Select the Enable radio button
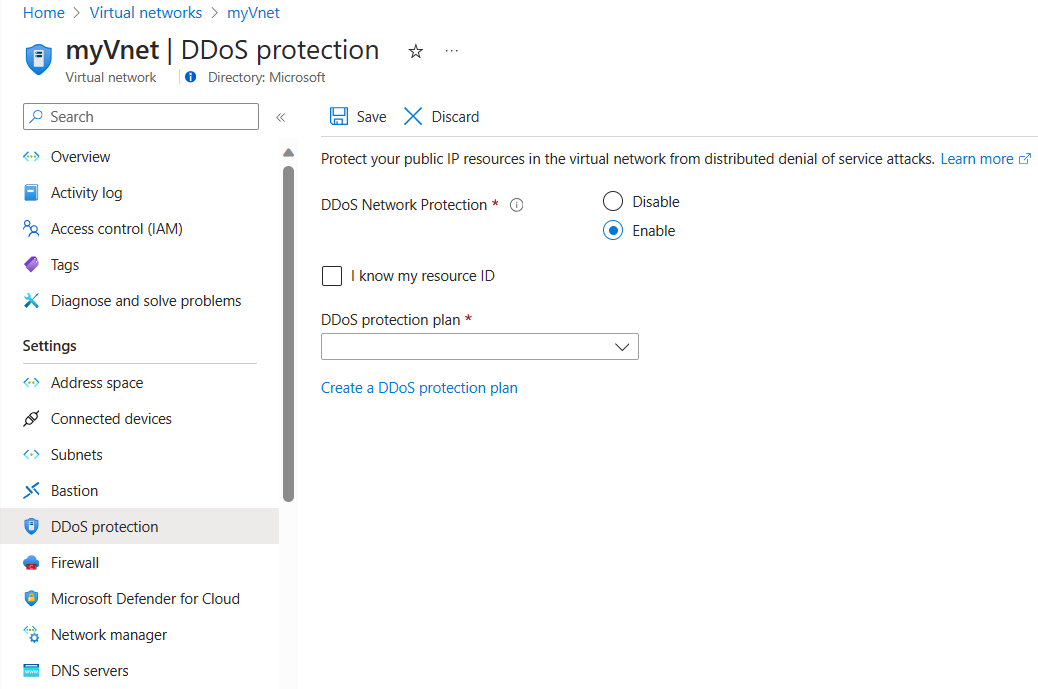This screenshot has height=689, width=1038. (613, 231)
